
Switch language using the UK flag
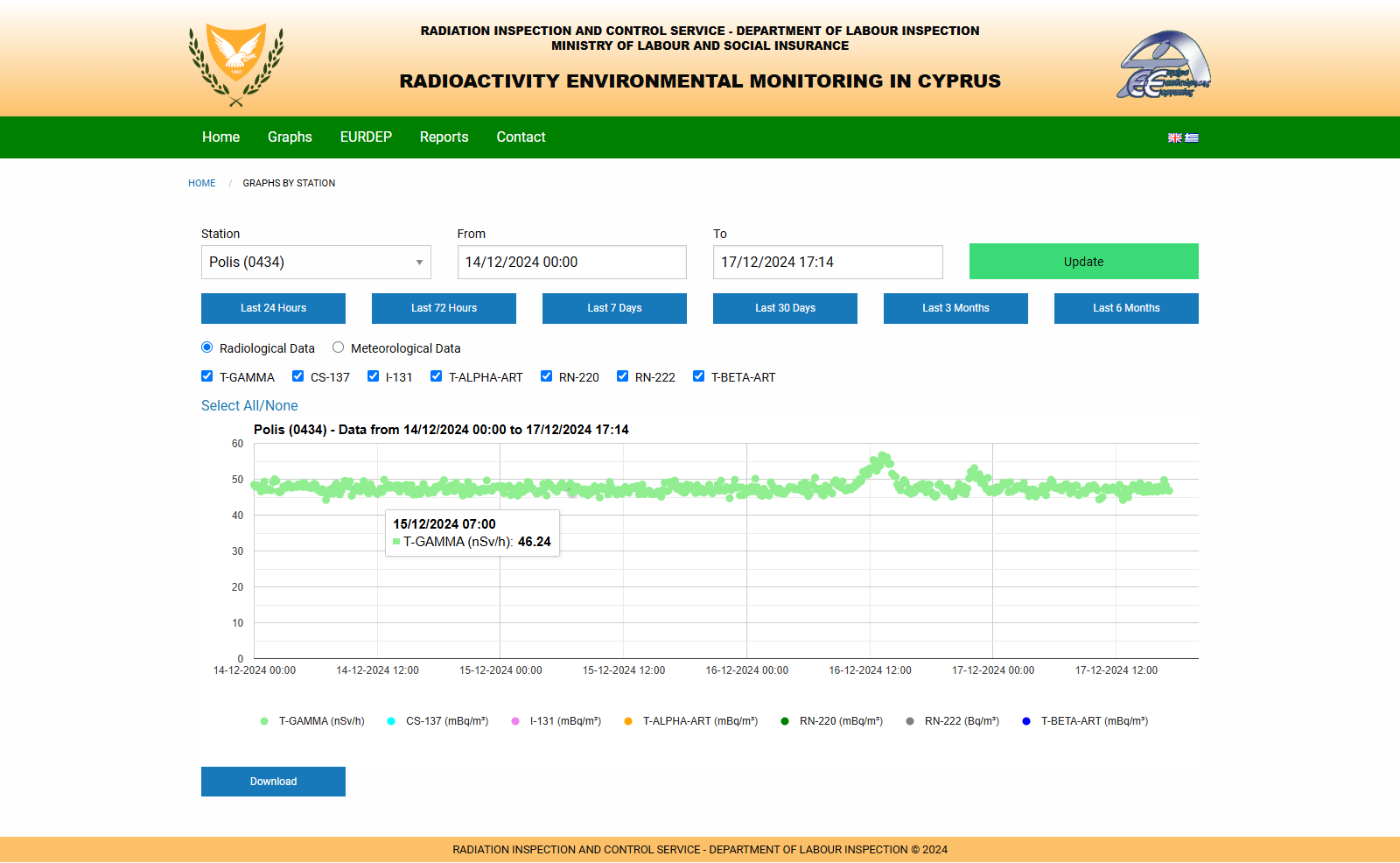[x=1175, y=137]
